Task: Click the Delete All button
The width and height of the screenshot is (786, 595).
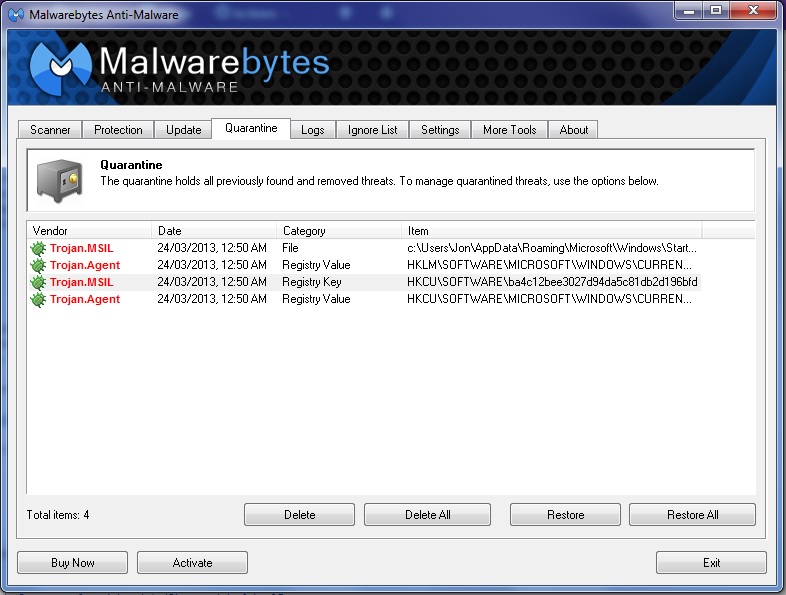Action: 428,515
